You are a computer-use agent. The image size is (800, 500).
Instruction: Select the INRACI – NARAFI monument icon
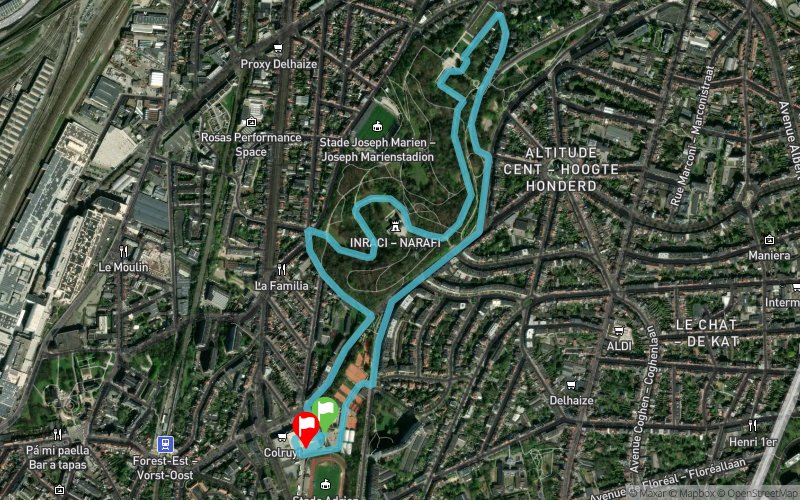pyautogui.click(x=394, y=226)
